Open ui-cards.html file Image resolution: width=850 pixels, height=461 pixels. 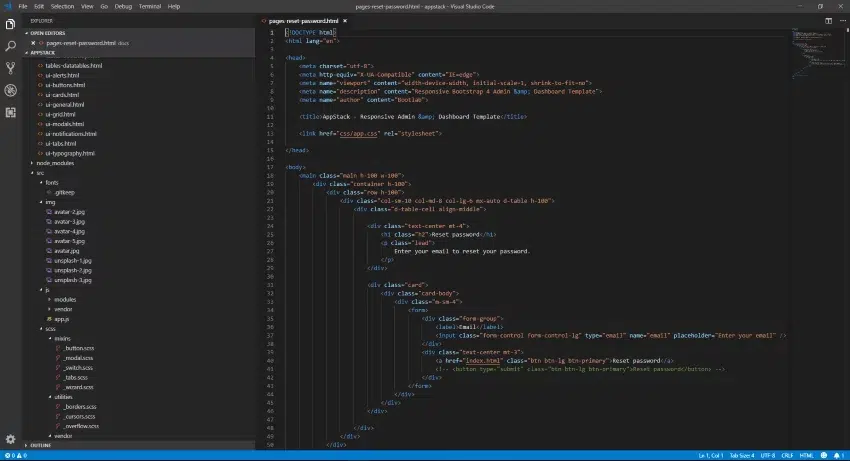click(62, 95)
